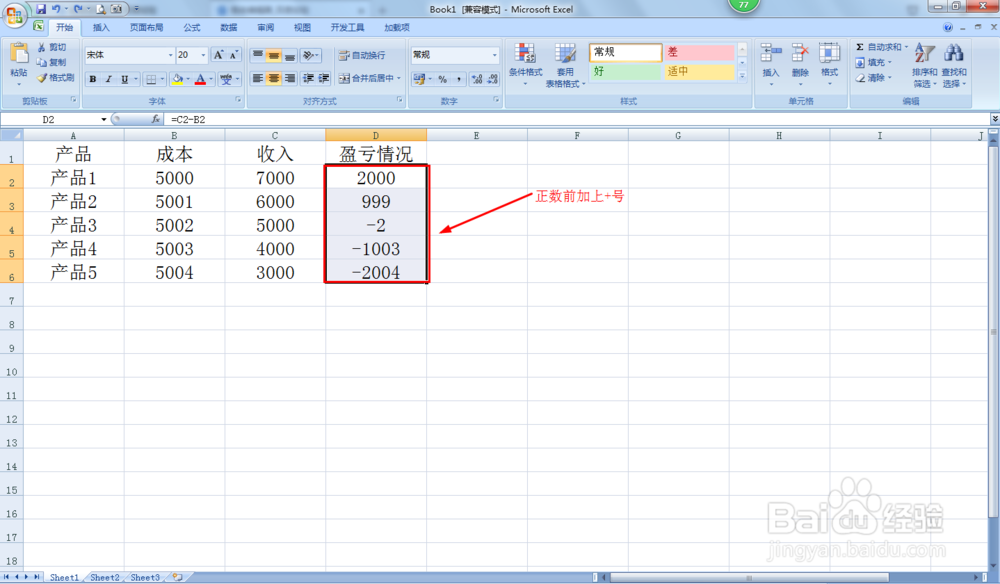
Task: Toggle align text left
Action: click(258, 78)
